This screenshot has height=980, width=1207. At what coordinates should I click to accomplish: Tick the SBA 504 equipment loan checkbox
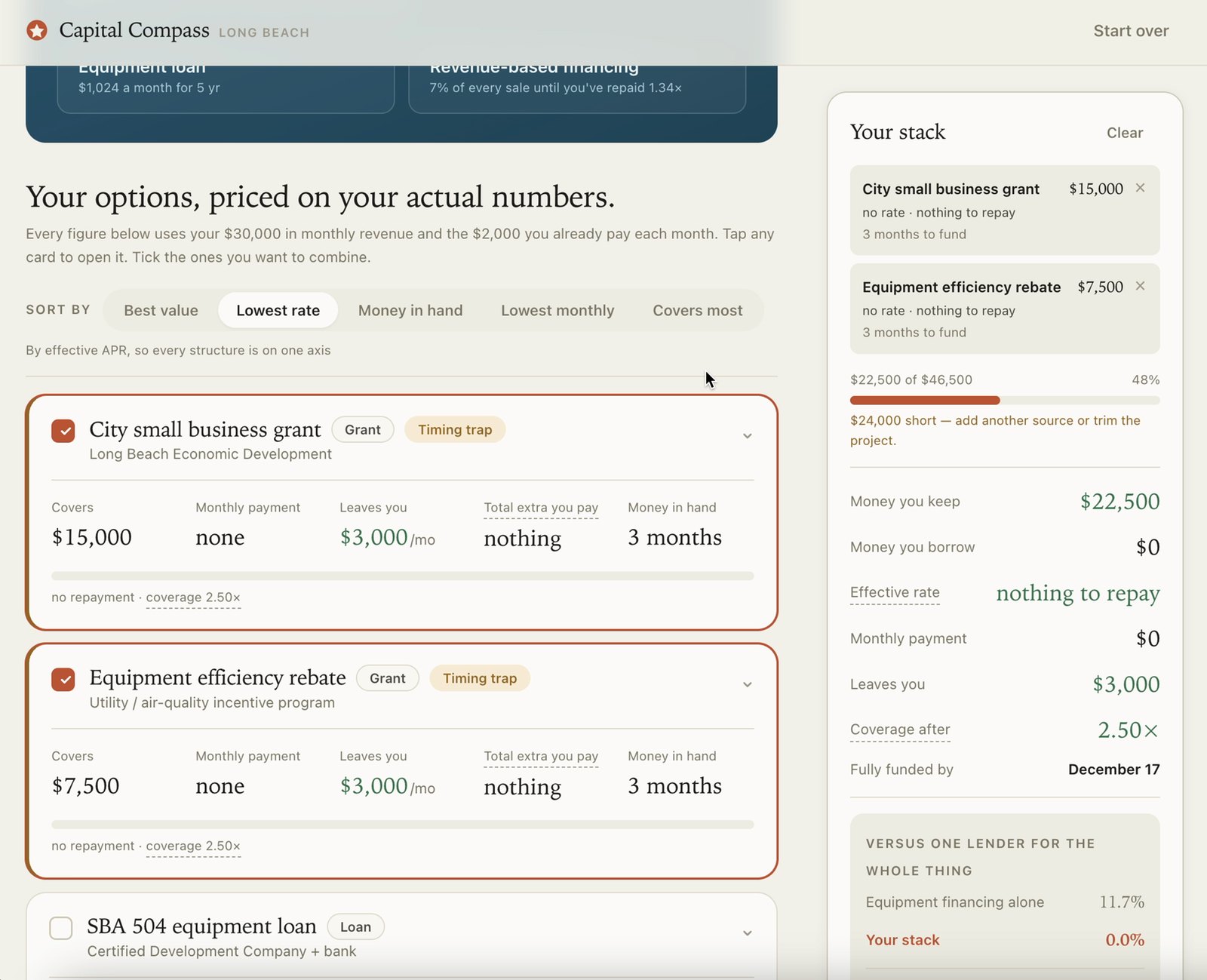[61, 928]
